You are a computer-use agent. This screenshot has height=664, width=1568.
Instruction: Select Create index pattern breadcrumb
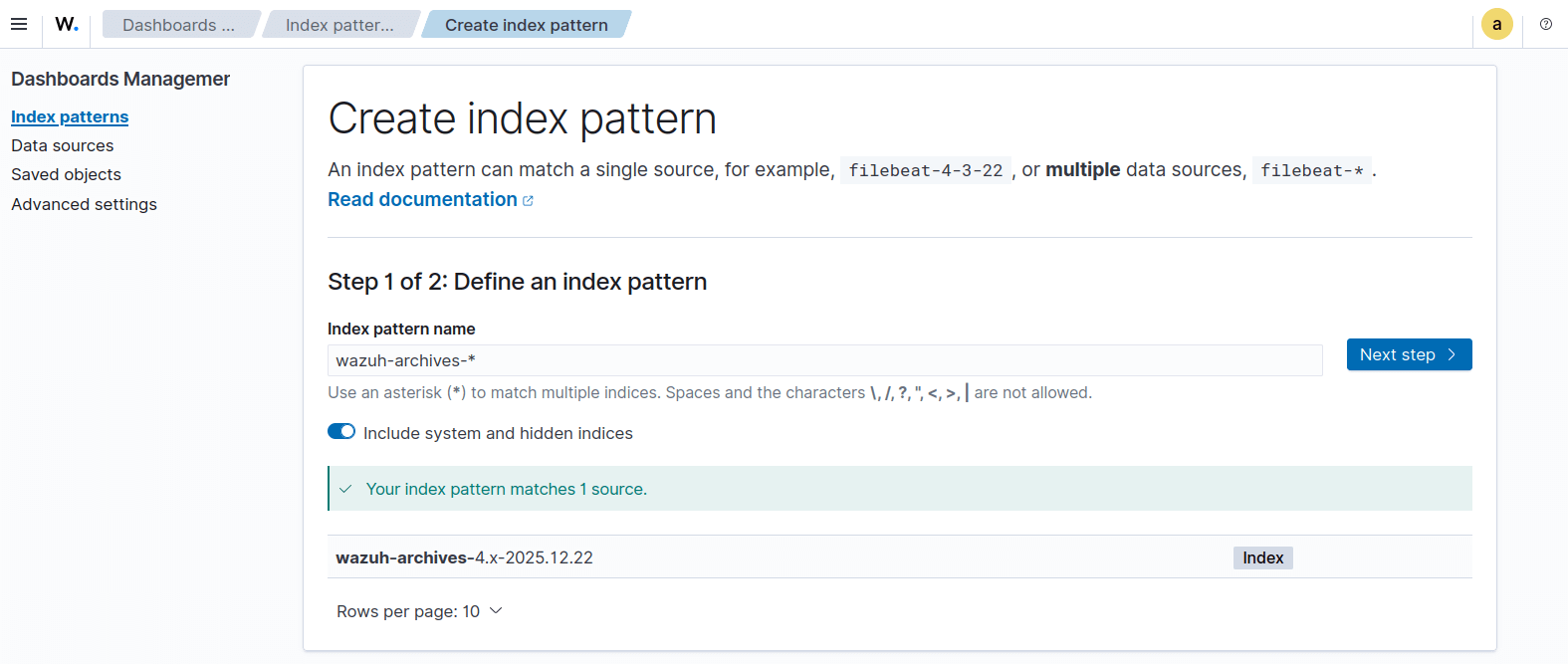tap(527, 25)
